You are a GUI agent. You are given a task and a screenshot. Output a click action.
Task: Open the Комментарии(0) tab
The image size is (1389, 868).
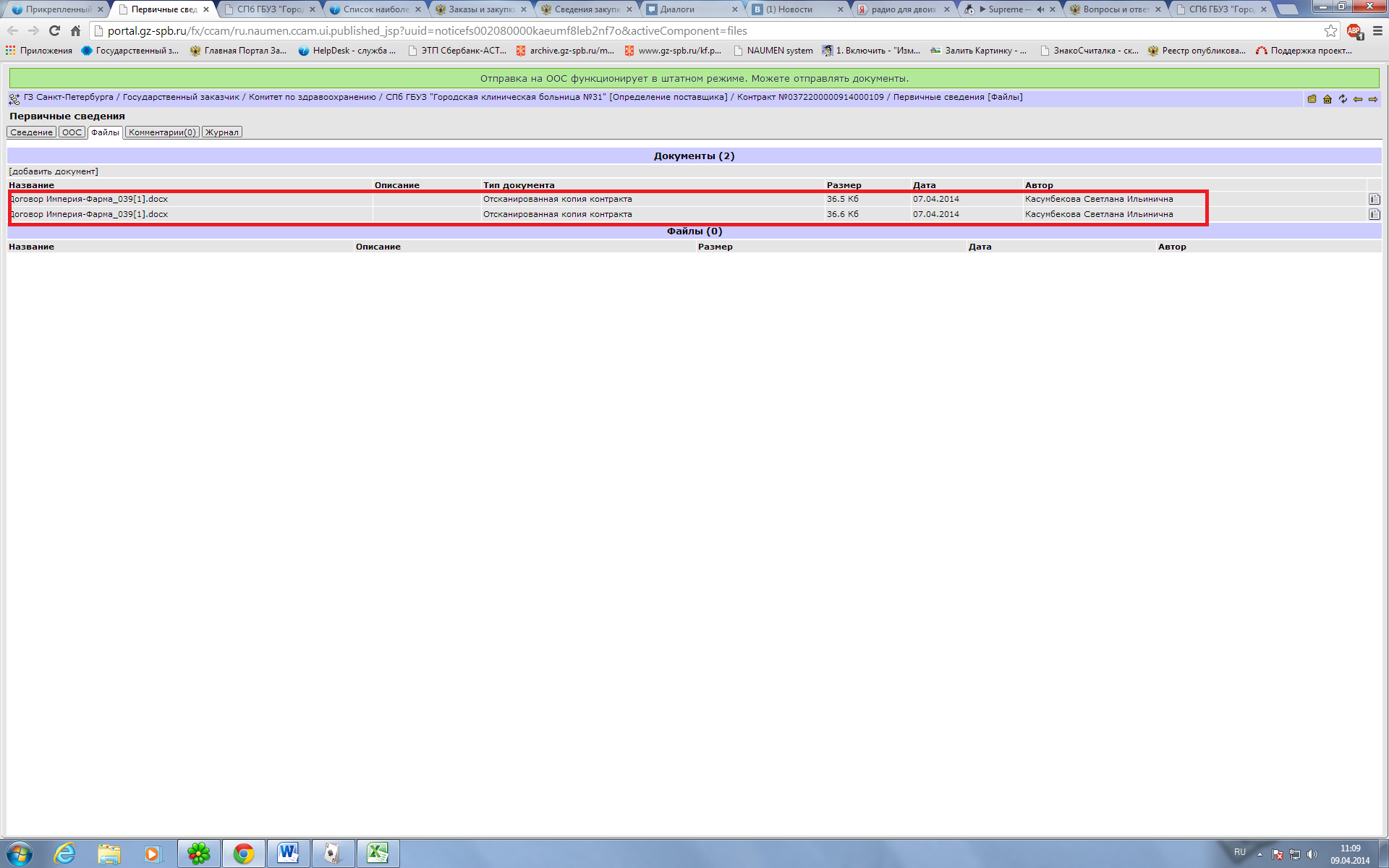[162, 132]
